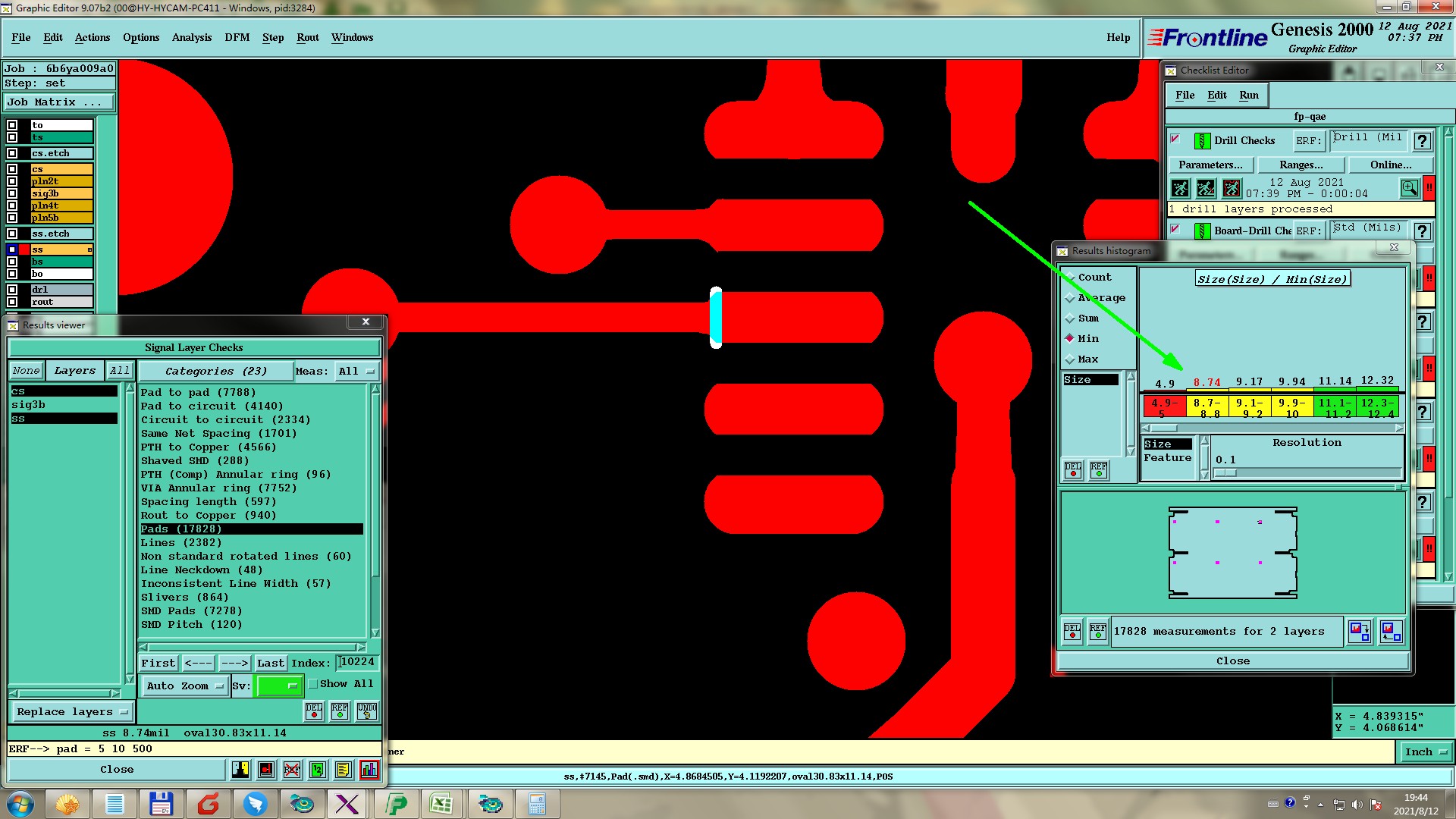Toggle the Drill Checks checkbox
1456x819 pixels.
coord(1175,139)
